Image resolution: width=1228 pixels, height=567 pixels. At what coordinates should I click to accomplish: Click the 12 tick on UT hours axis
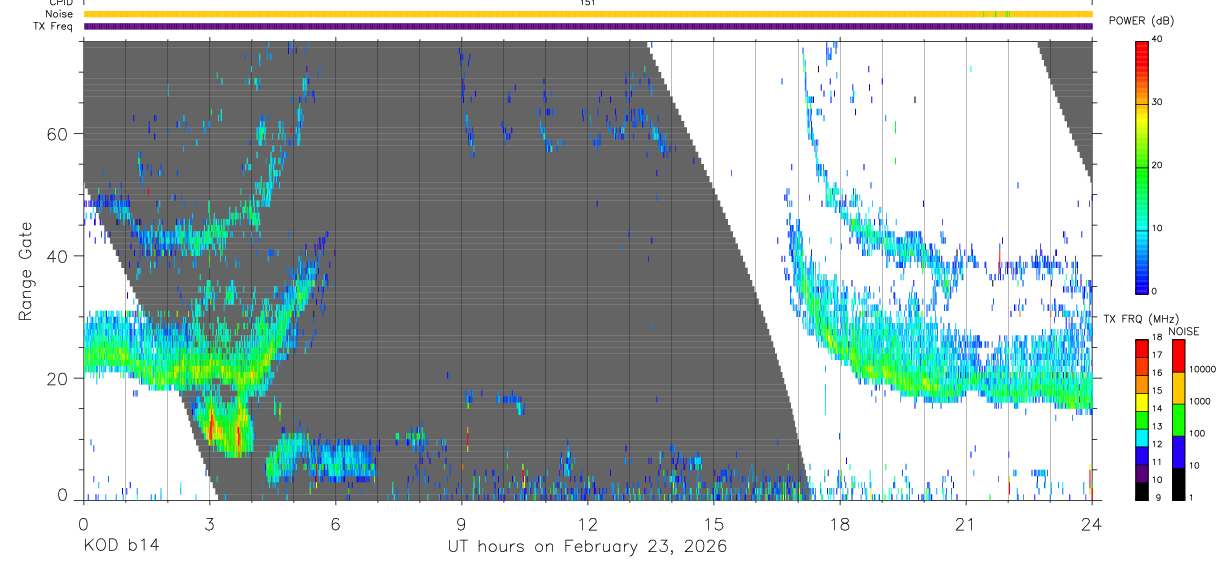pos(587,524)
